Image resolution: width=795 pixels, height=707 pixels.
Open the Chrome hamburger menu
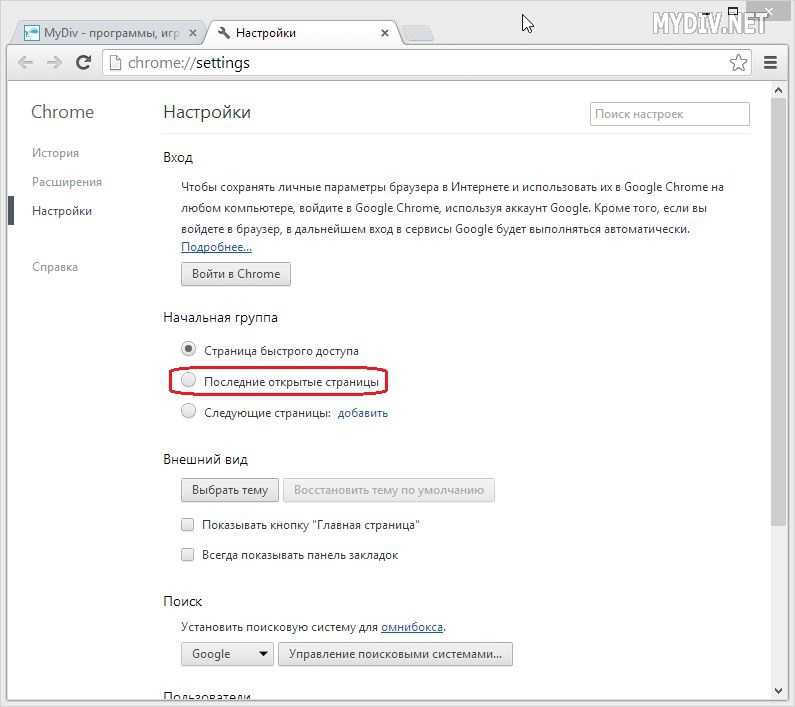click(x=770, y=62)
